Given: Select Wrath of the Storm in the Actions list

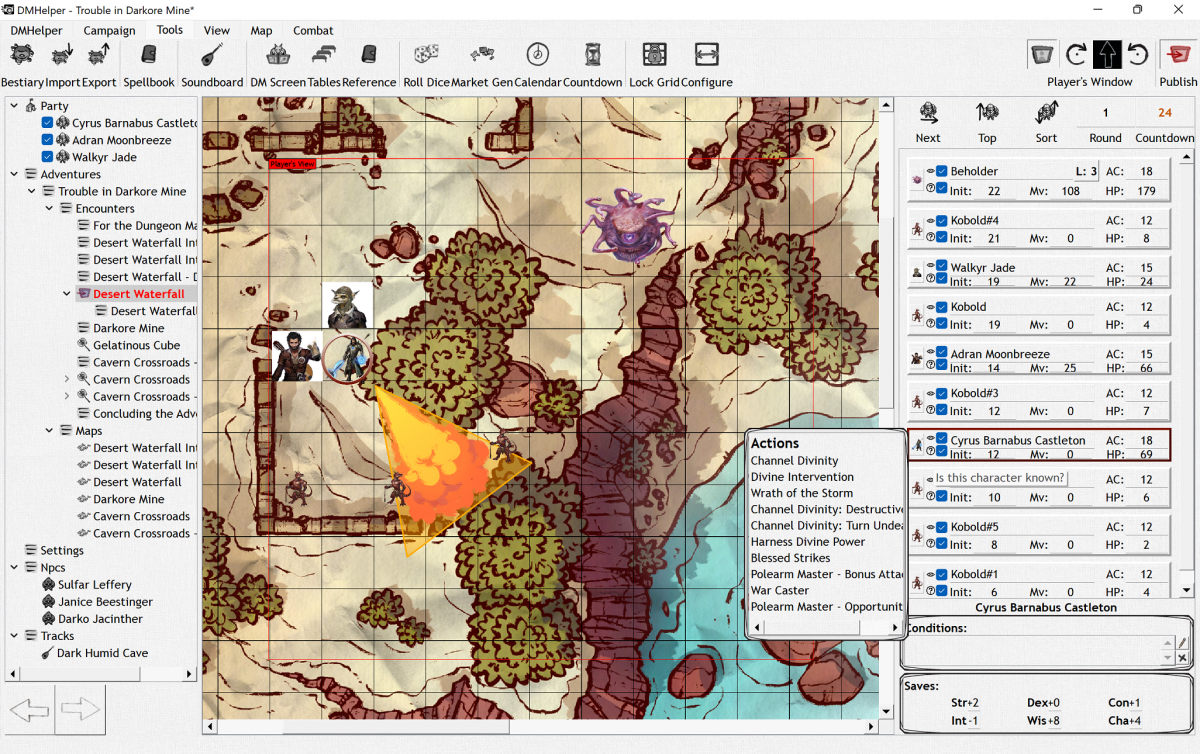Looking at the screenshot, I should click(803, 492).
